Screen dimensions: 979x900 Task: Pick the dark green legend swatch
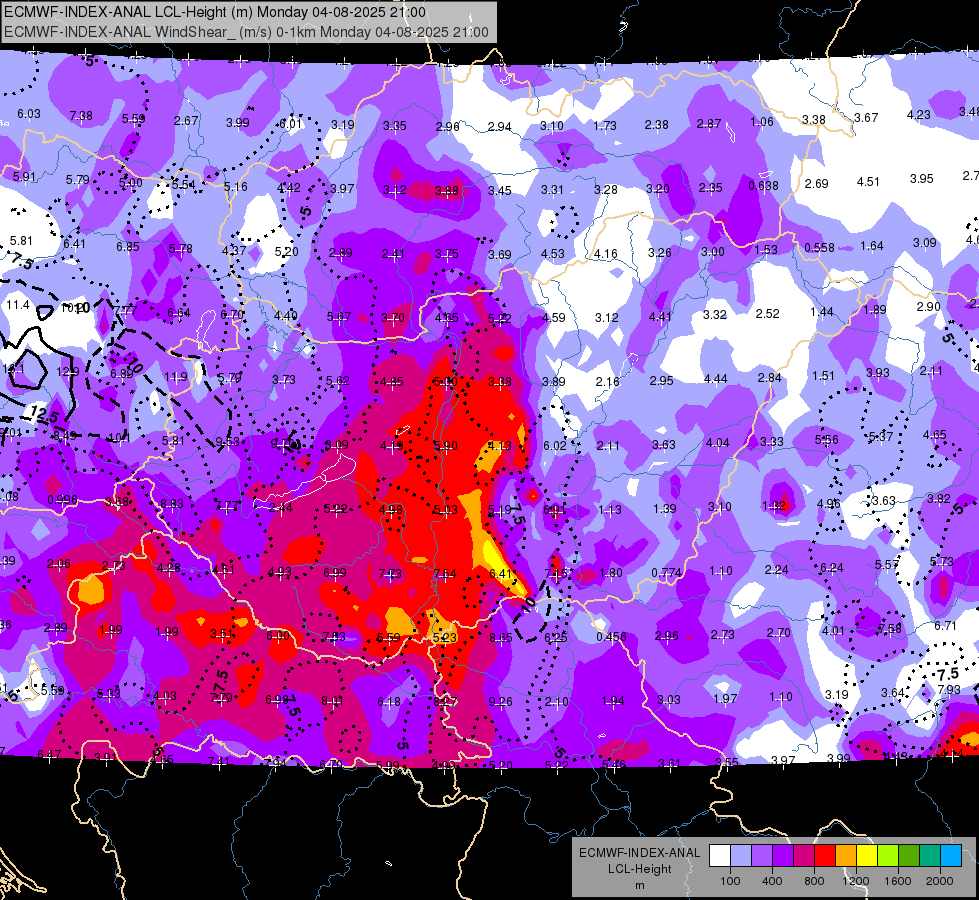point(908,856)
